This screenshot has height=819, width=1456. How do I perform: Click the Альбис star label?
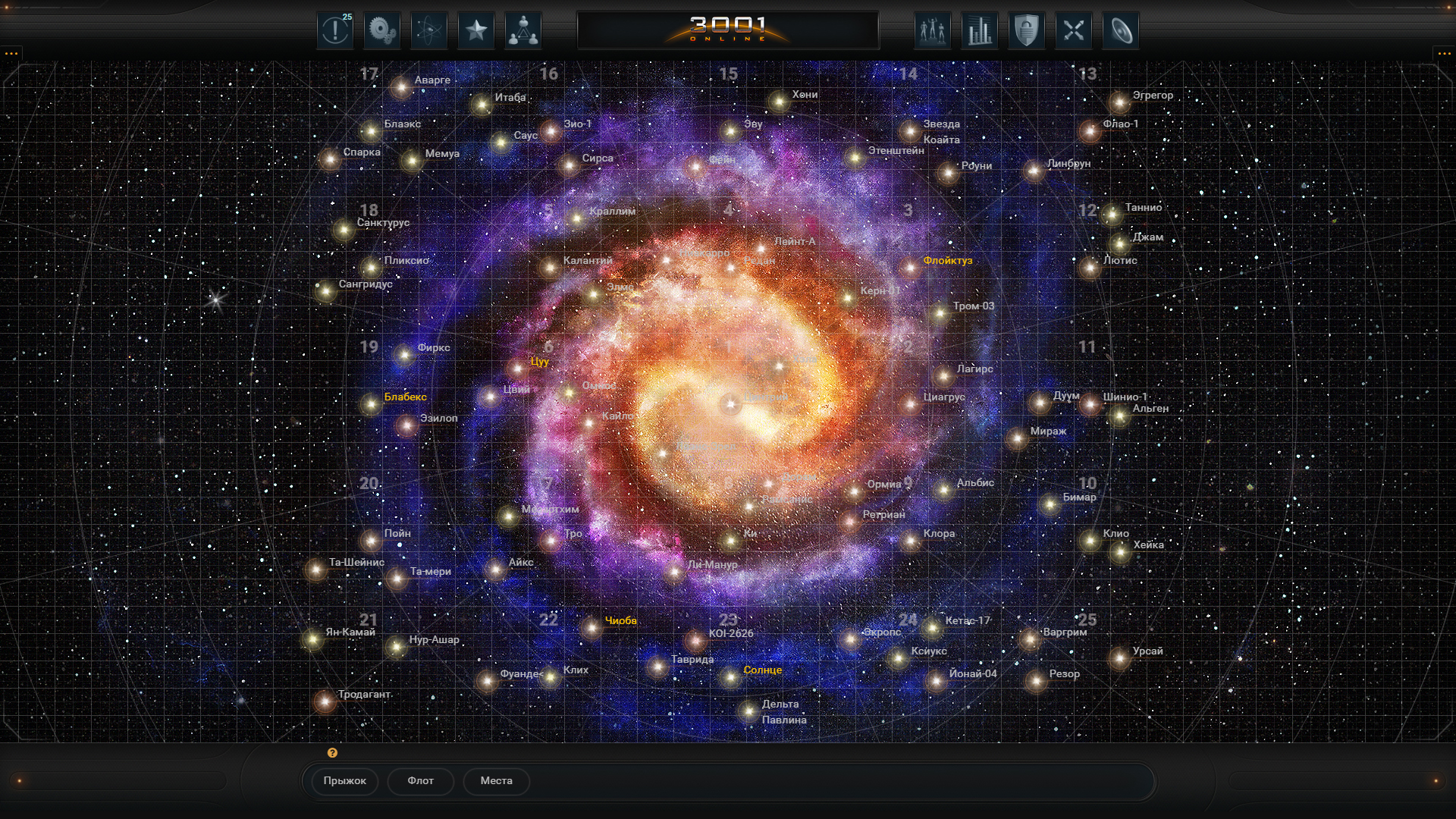point(975,483)
